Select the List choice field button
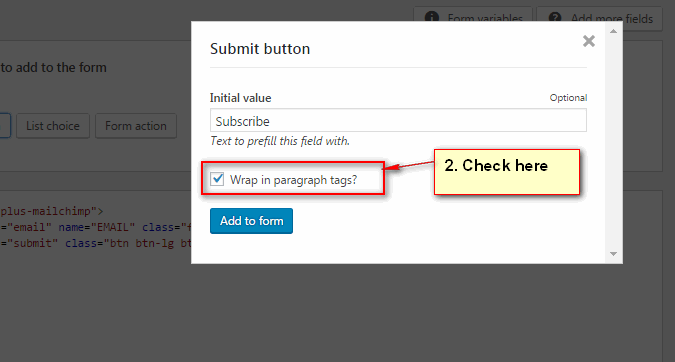The width and height of the screenshot is (675, 362). 53,126
